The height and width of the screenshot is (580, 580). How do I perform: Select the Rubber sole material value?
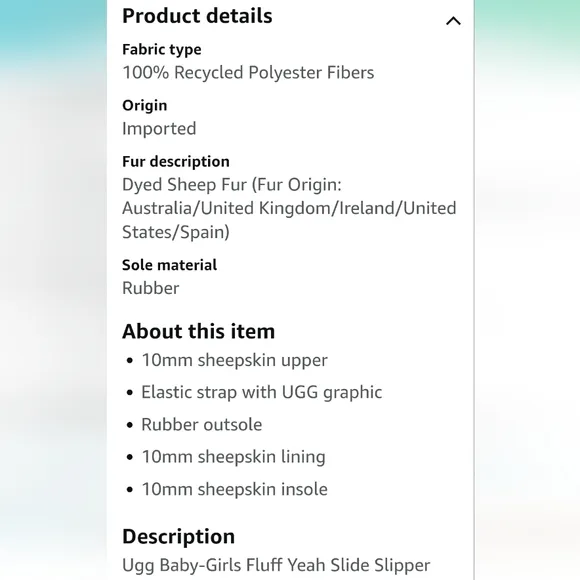coord(151,288)
